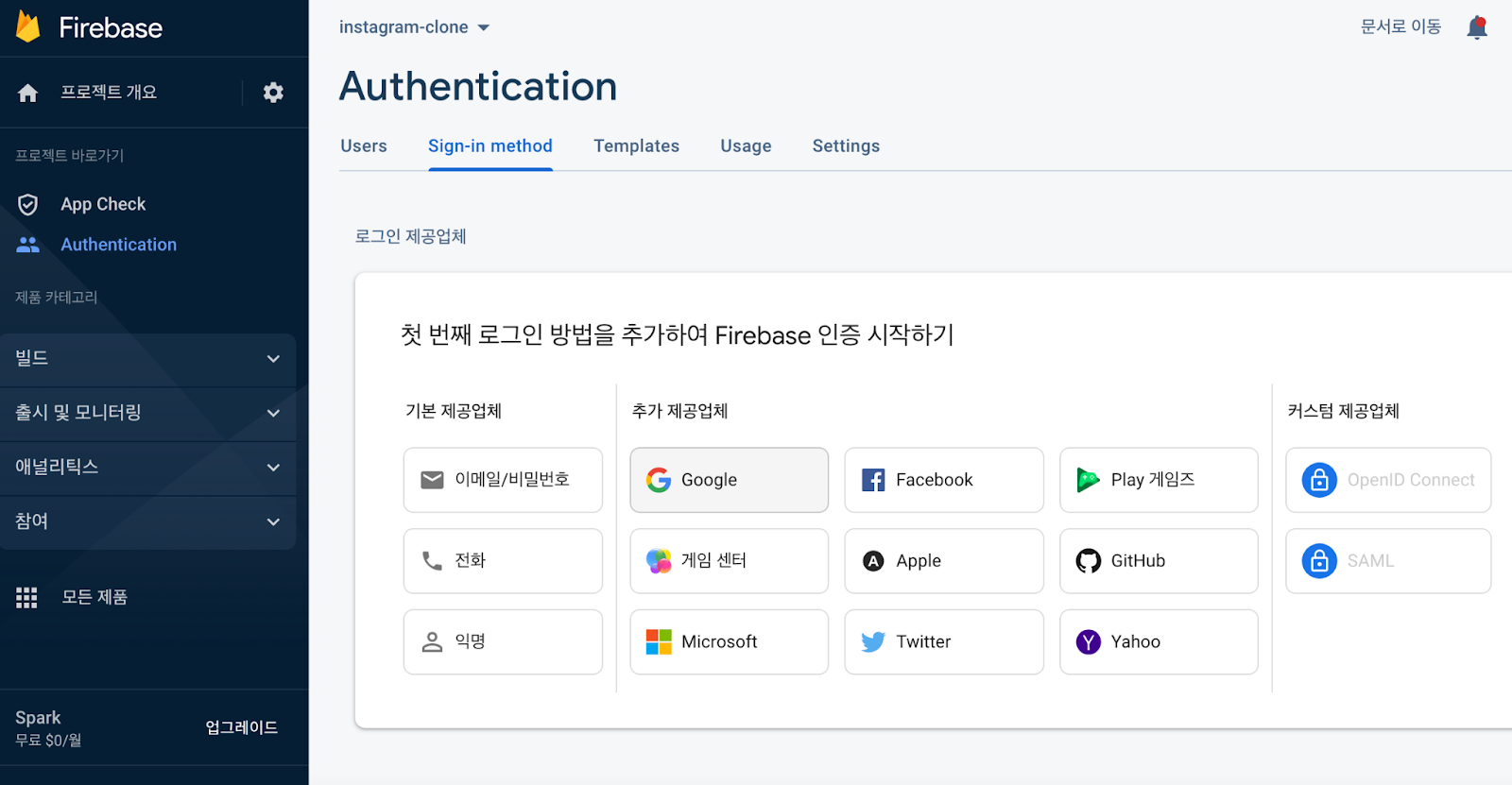Click the OpenID Connect lock icon

1319,480
